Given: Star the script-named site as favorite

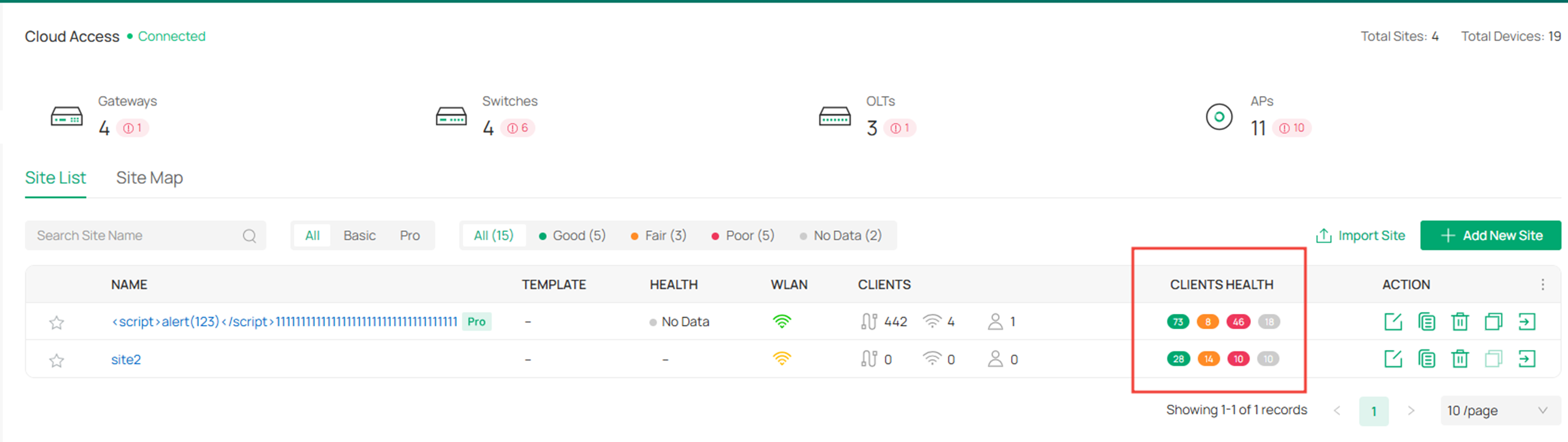Looking at the screenshot, I should tap(56, 322).
